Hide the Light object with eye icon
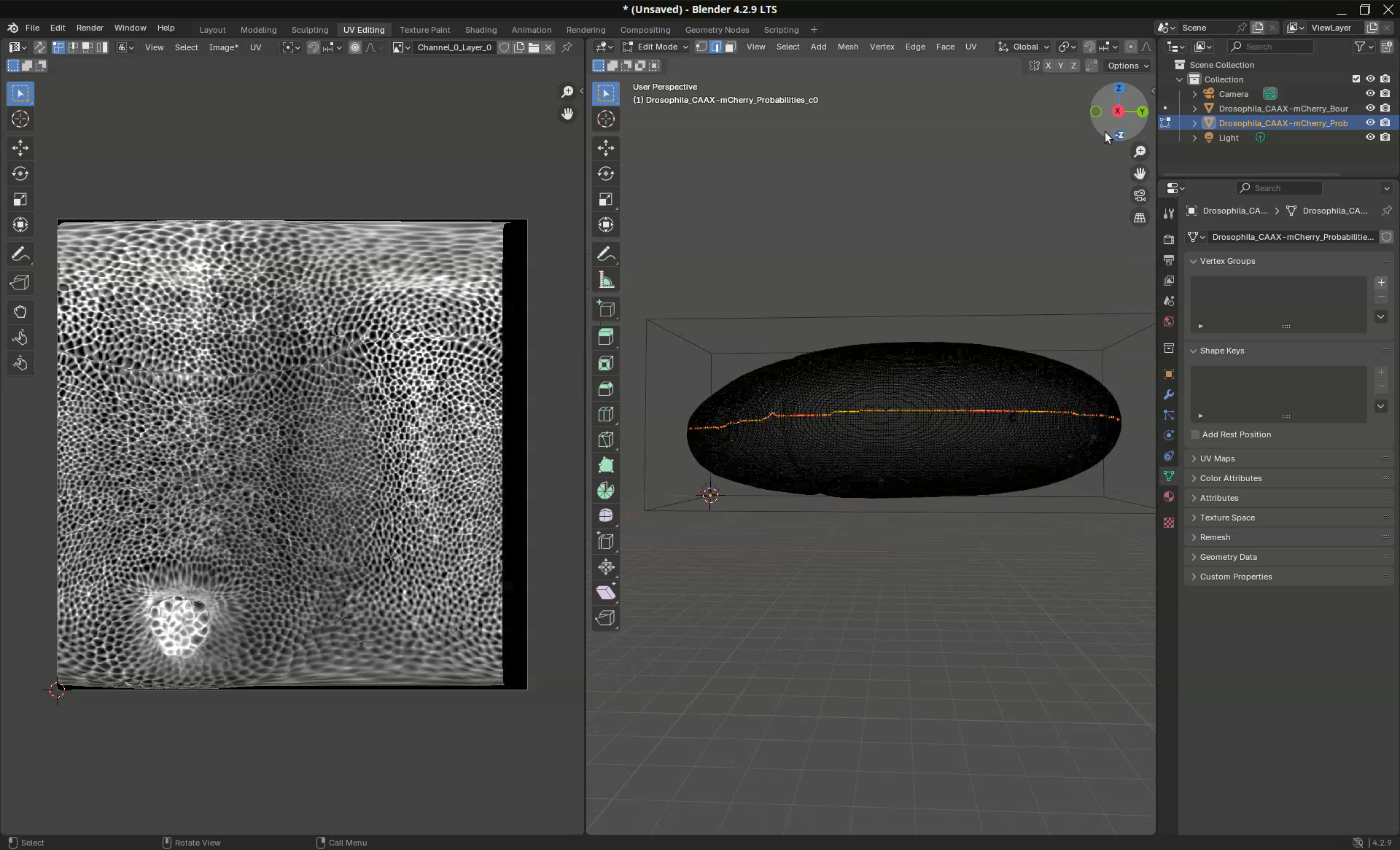 click(x=1370, y=137)
